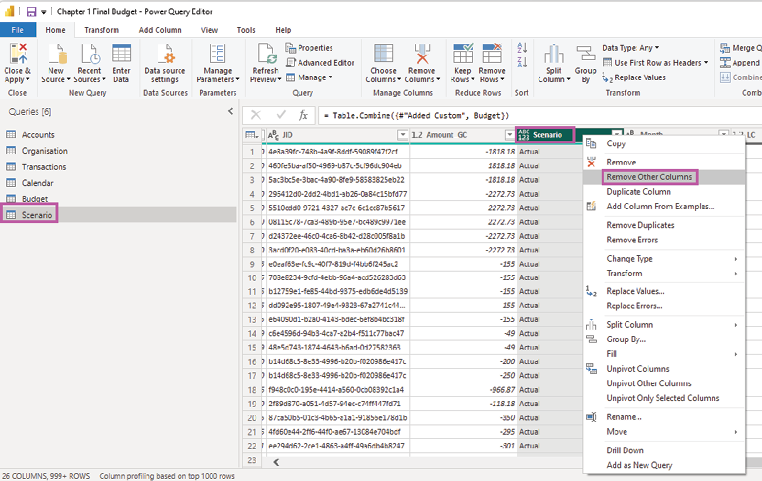Switch to the Add Column tab
This screenshot has width=762, height=481.
(159, 31)
